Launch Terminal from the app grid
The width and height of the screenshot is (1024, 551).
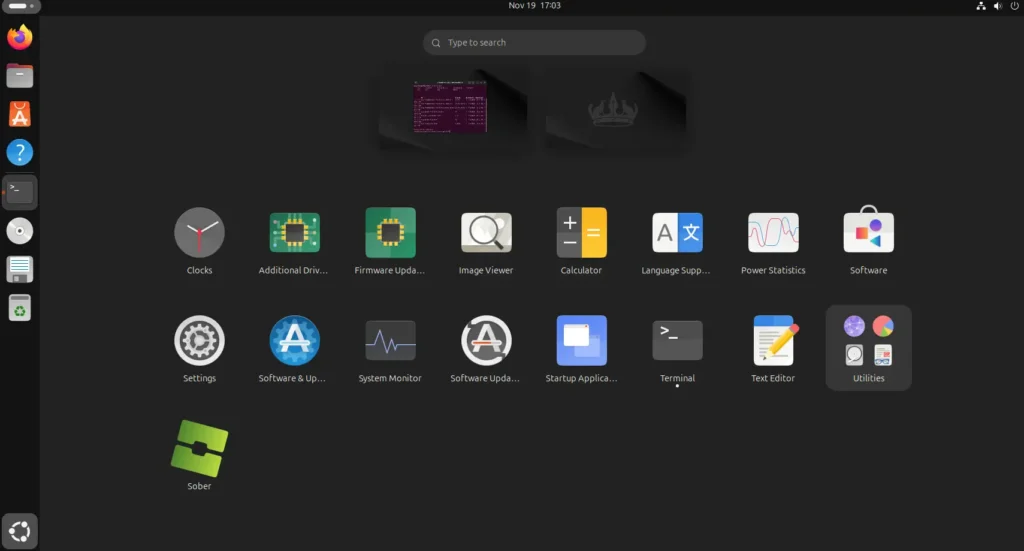click(677, 341)
